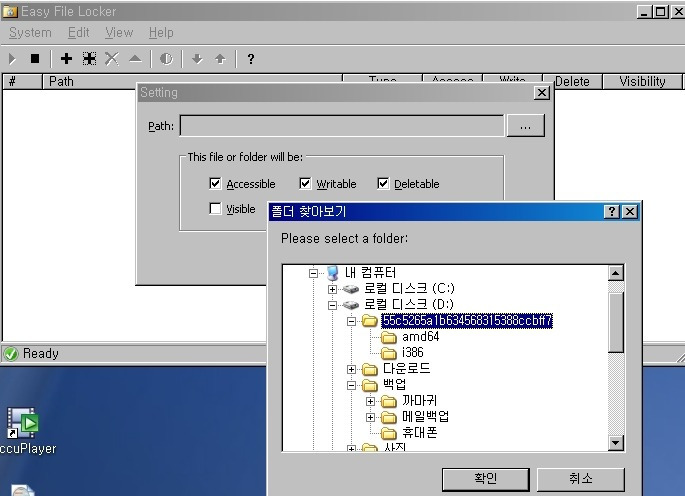Click the Move Down arrow icon
Screen dimensions: 685x496
tap(197, 59)
